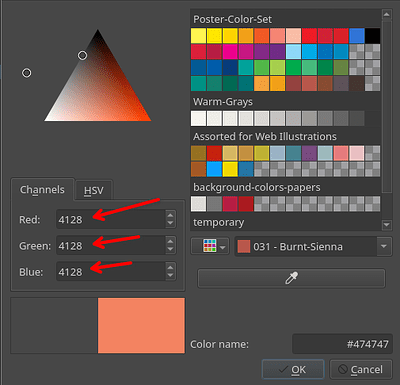
Task: Increase the Red channel value
Action: (x=170, y=215)
